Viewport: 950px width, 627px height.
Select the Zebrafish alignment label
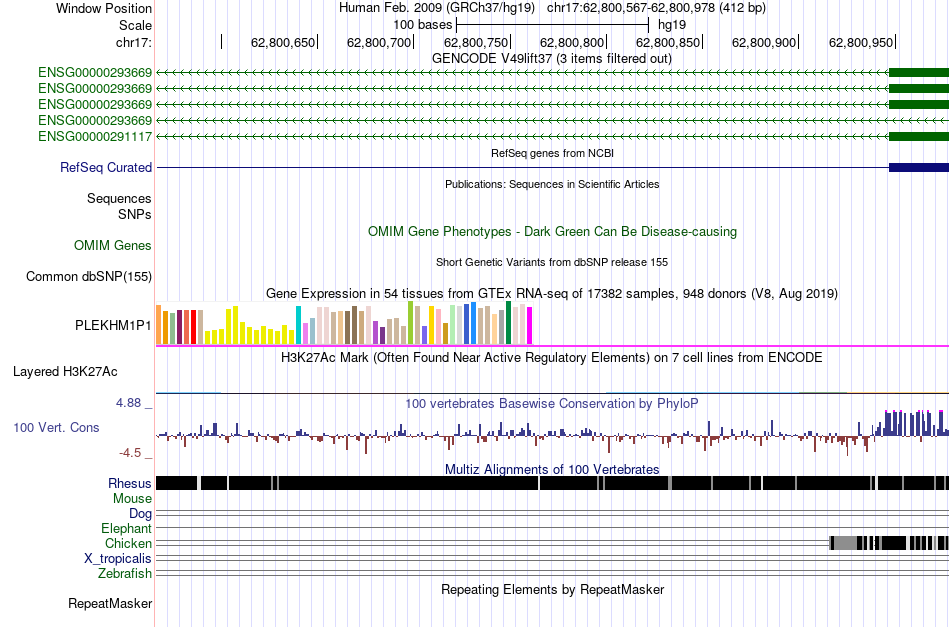(x=125, y=574)
